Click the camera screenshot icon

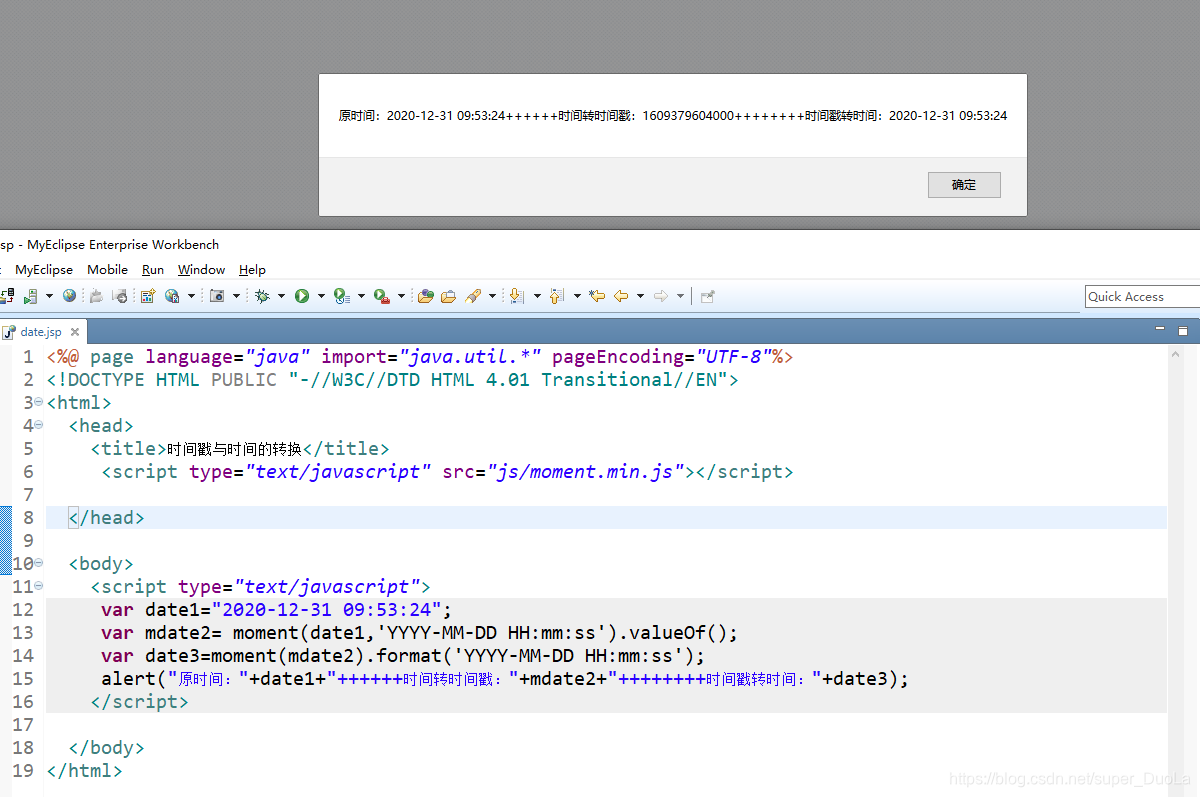(x=217, y=296)
